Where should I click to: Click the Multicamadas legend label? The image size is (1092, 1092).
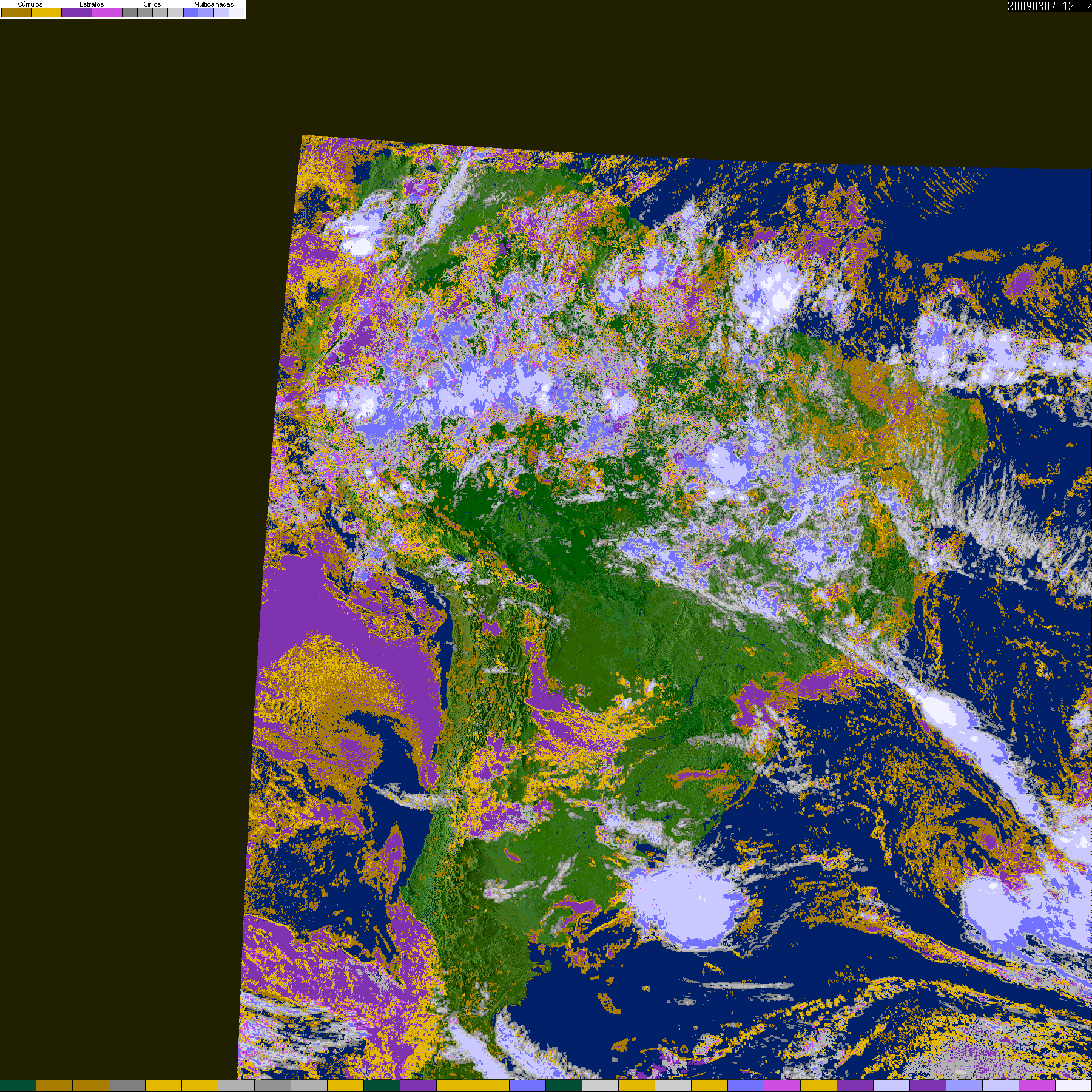[x=214, y=4]
